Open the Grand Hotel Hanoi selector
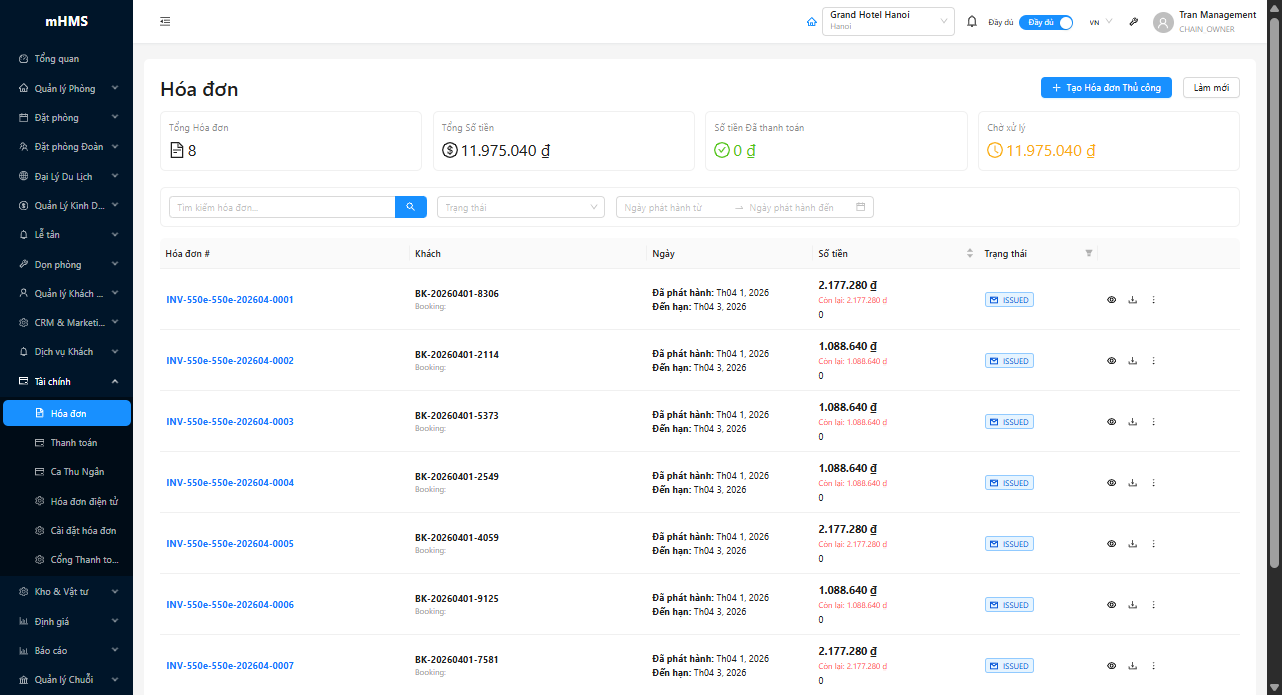 point(888,21)
